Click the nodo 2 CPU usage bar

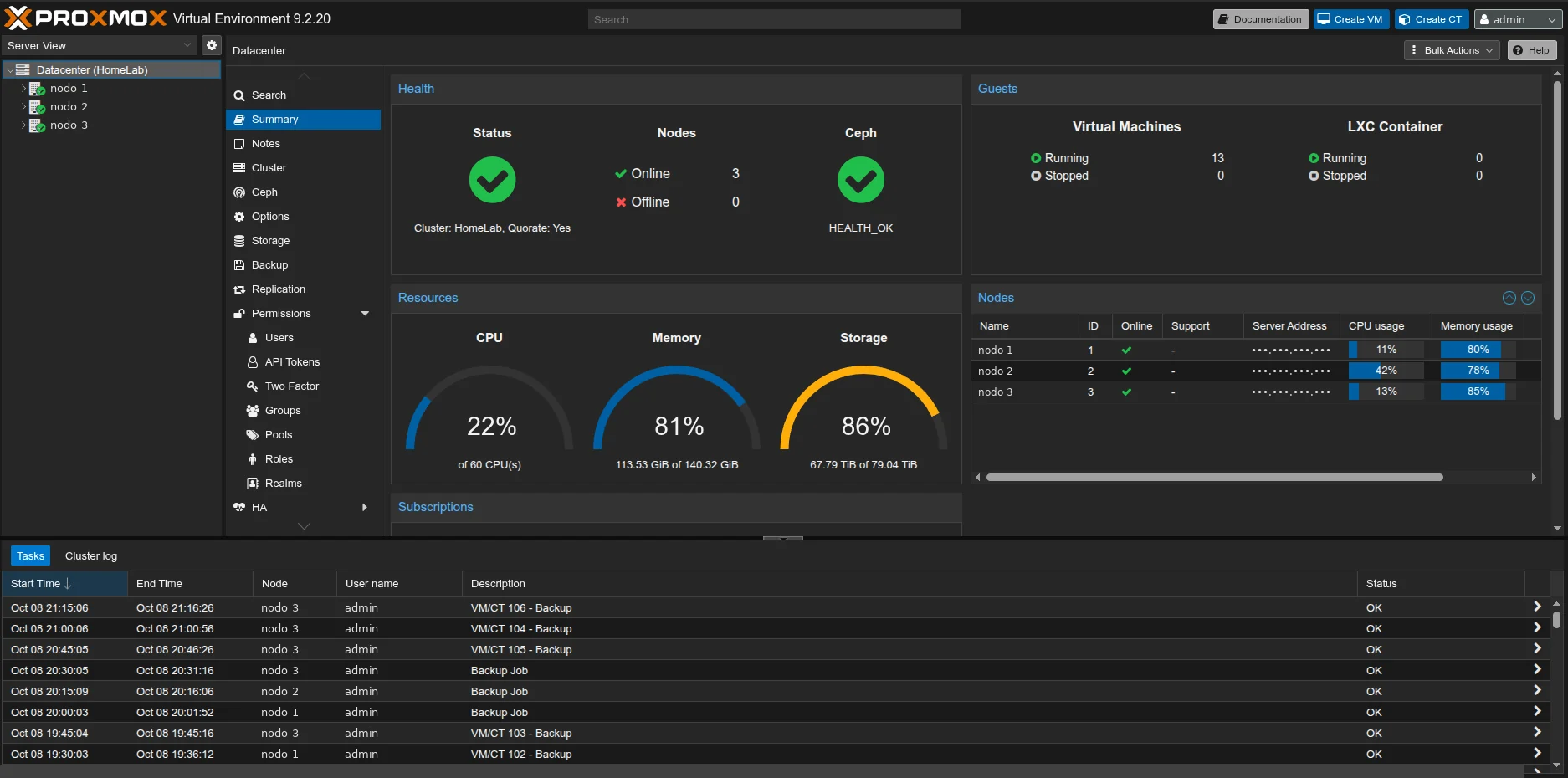[1386, 371]
